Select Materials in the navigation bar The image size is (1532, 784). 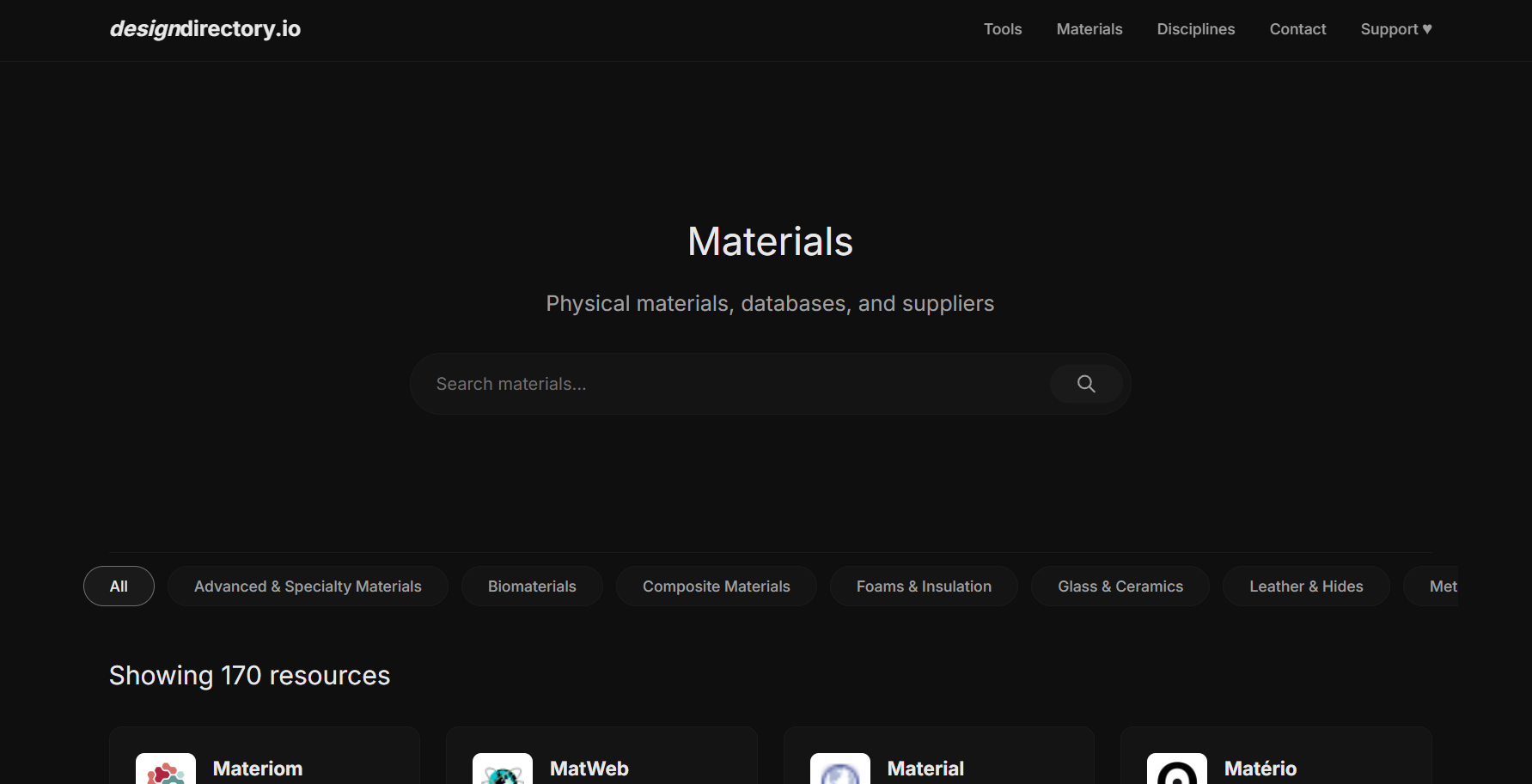click(1089, 28)
